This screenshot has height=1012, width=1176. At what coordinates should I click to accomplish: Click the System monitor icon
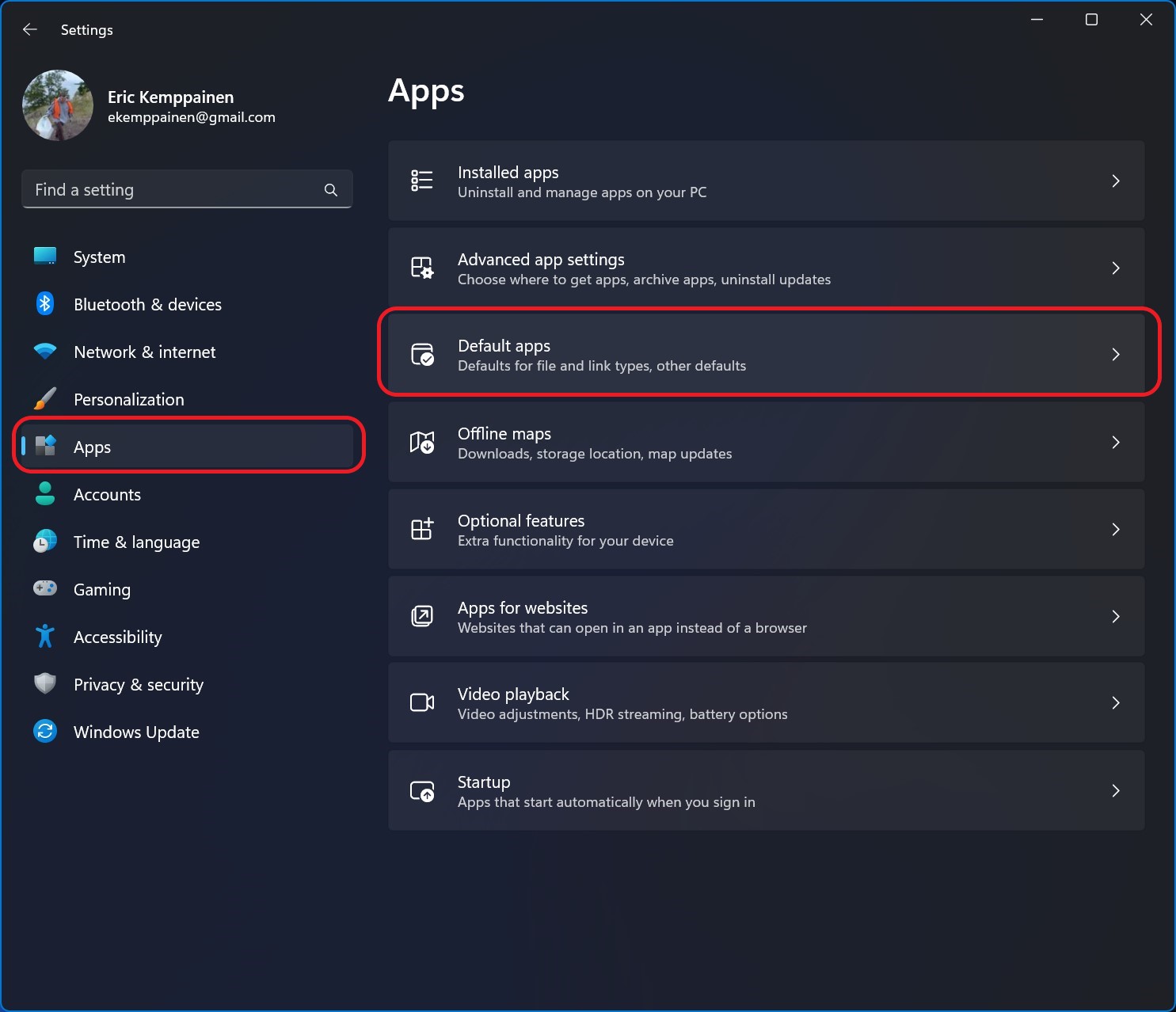pyautogui.click(x=45, y=257)
